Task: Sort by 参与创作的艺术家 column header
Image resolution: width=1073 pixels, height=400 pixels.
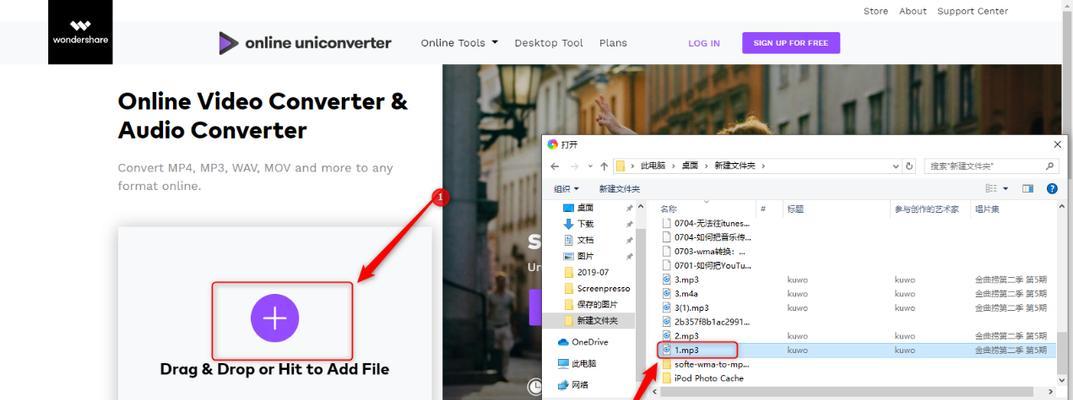Action: click(927, 209)
